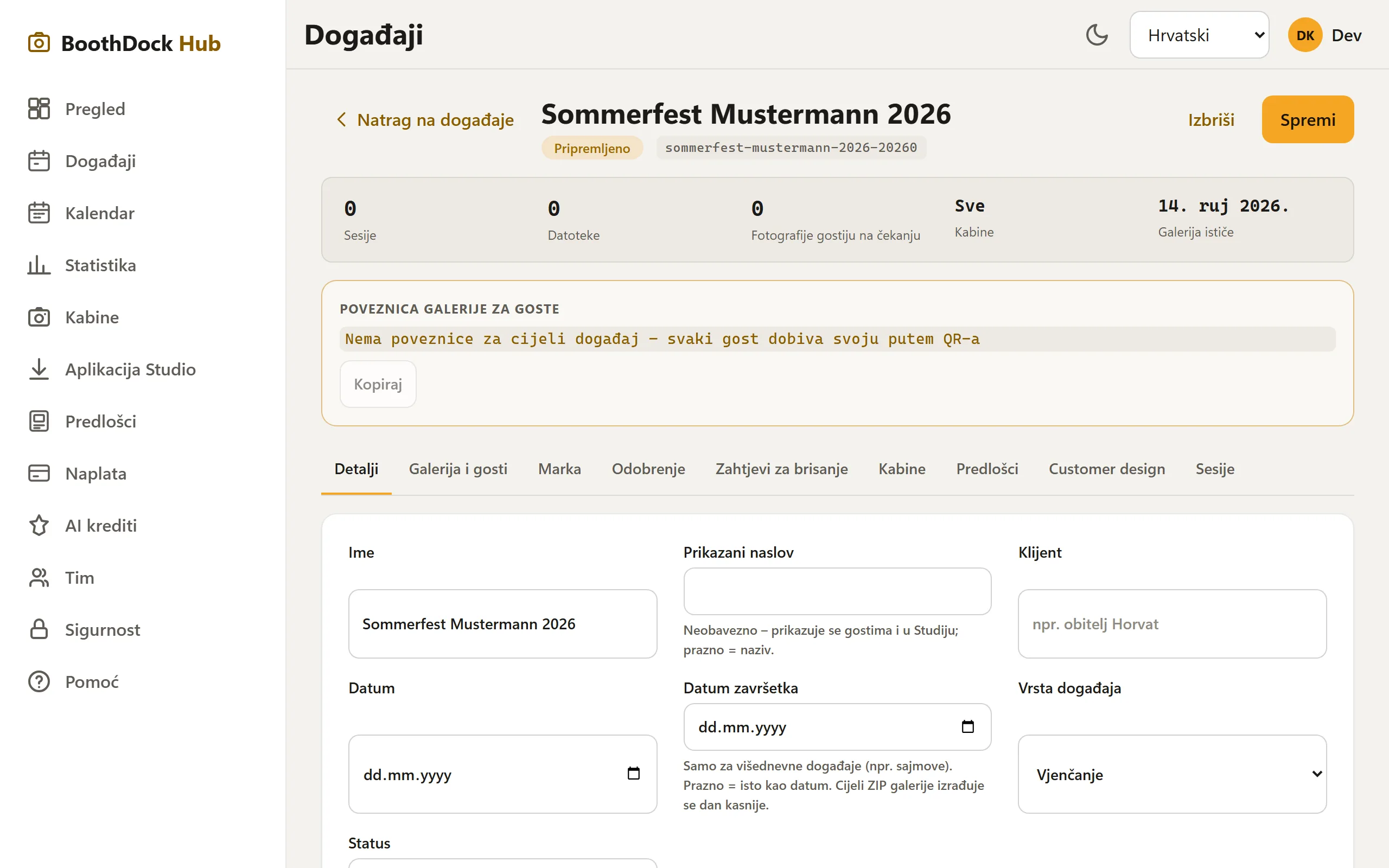1389x868 pixels.
Task: Click into the Ime input field
Action: (x=502, y=623)
